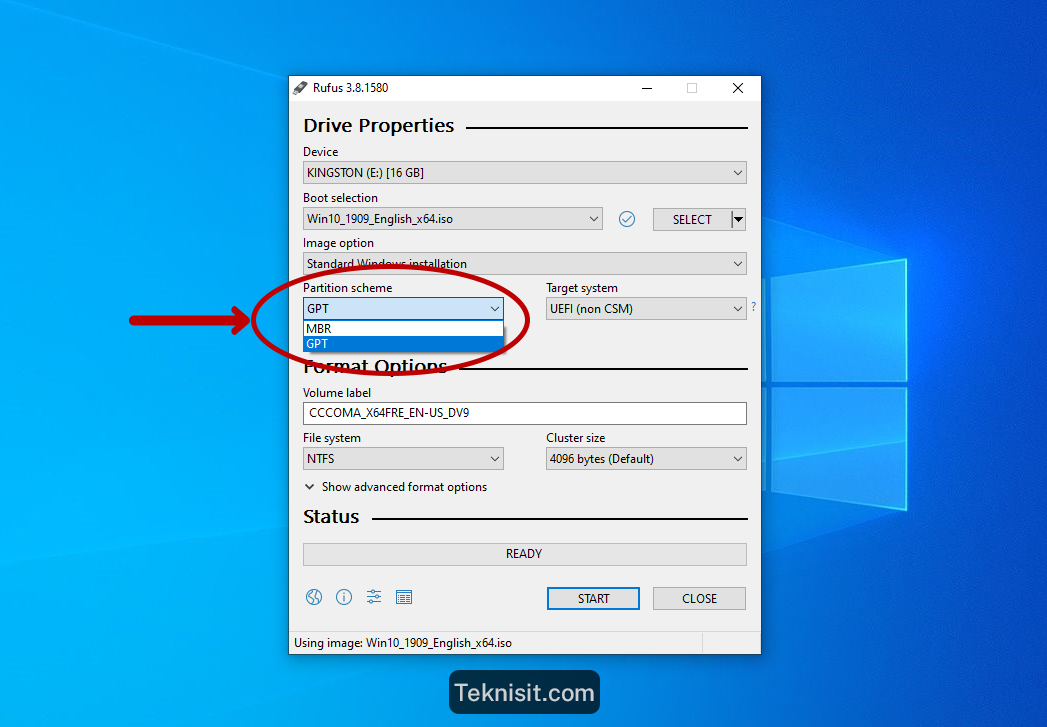Expand Show advanced format options
Image resolution: width=1047 pixels, height=727 pixels.
pyautogui.click(x=395, y=487)
